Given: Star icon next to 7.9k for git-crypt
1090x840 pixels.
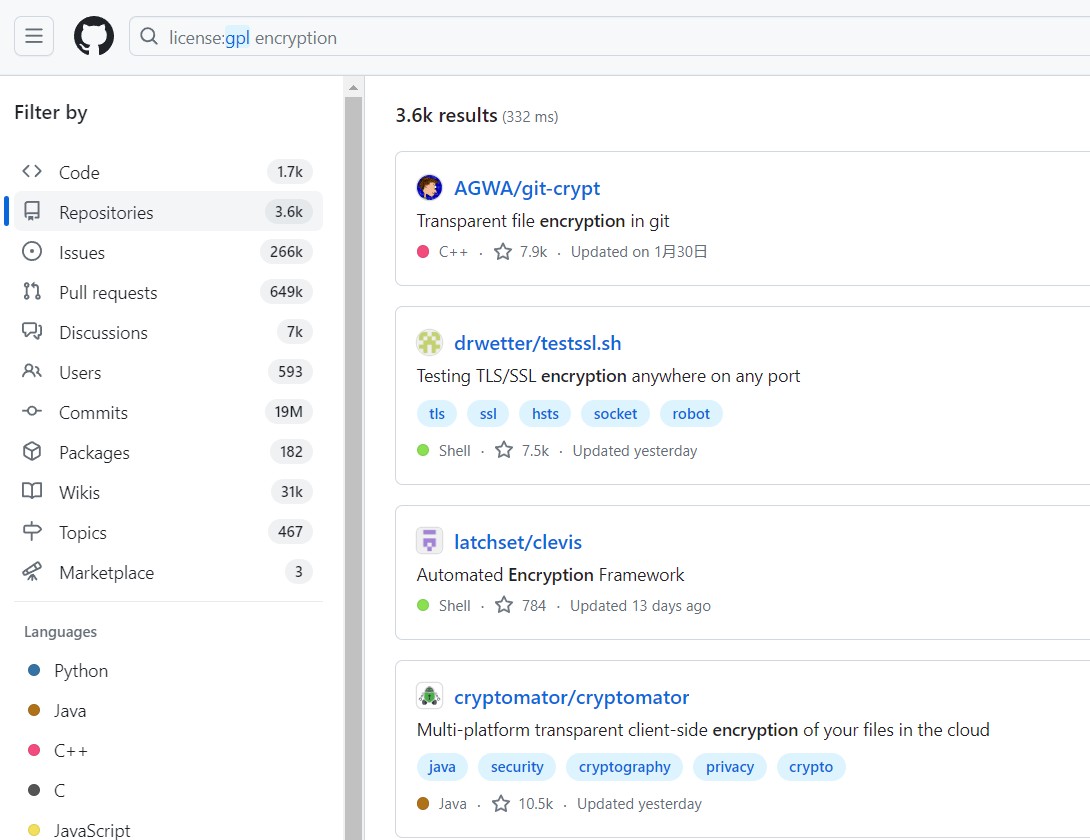Looking at the screenshot, I should click(x=503, y=252).
